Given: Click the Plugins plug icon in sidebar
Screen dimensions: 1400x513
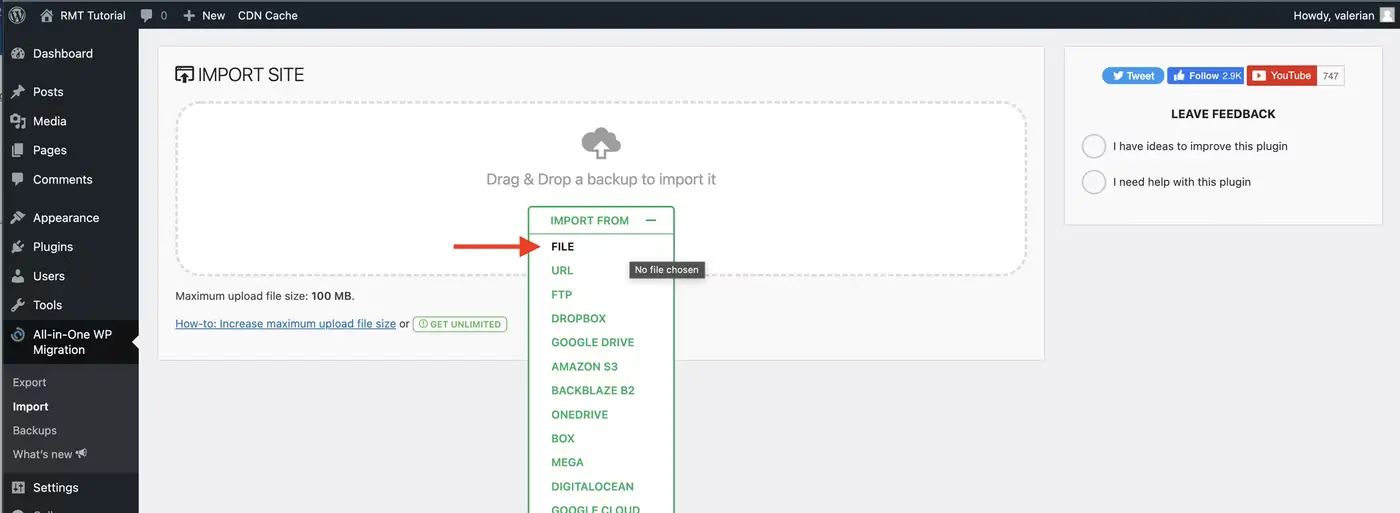Looking at the screenshot, I should tap(18, 247).
